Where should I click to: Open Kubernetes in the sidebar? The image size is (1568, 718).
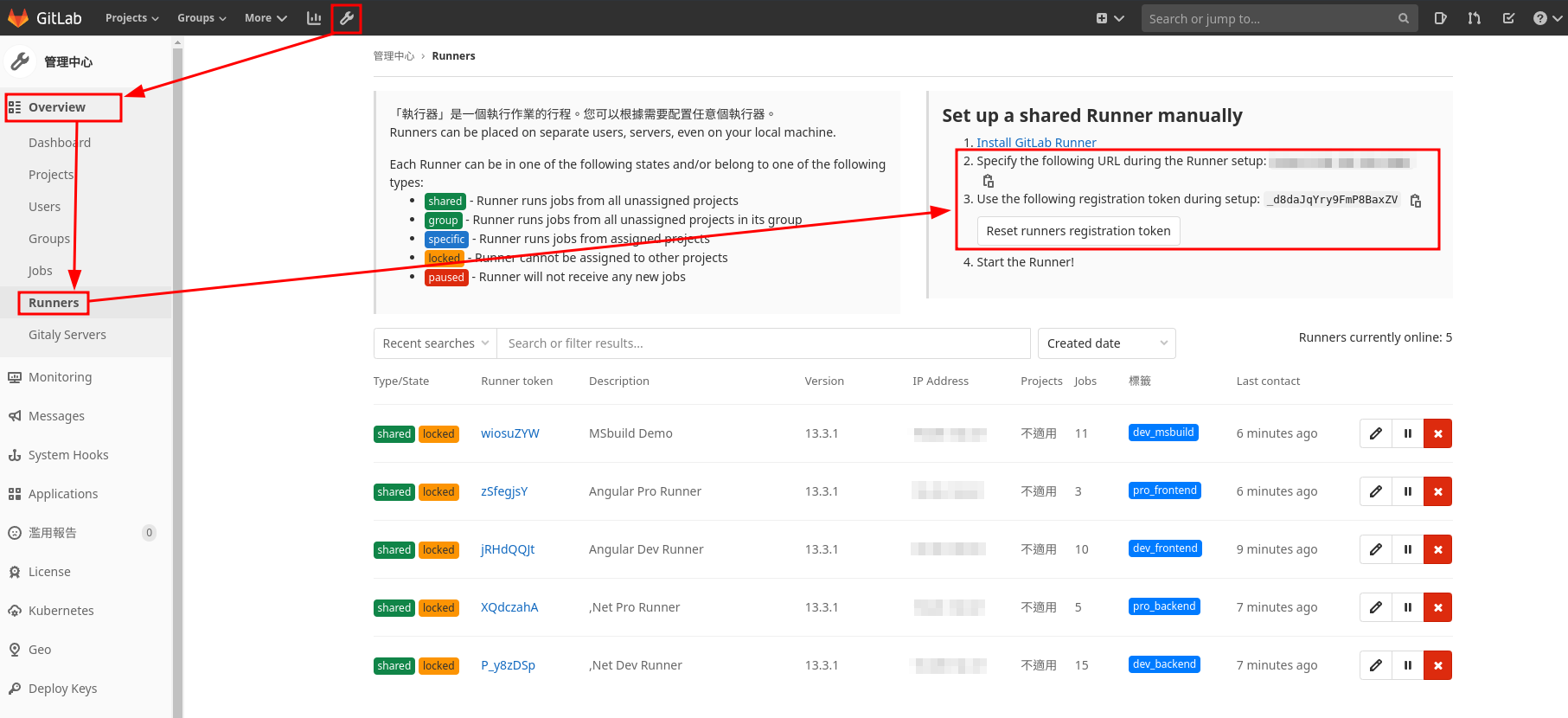[x=61, y=611]
